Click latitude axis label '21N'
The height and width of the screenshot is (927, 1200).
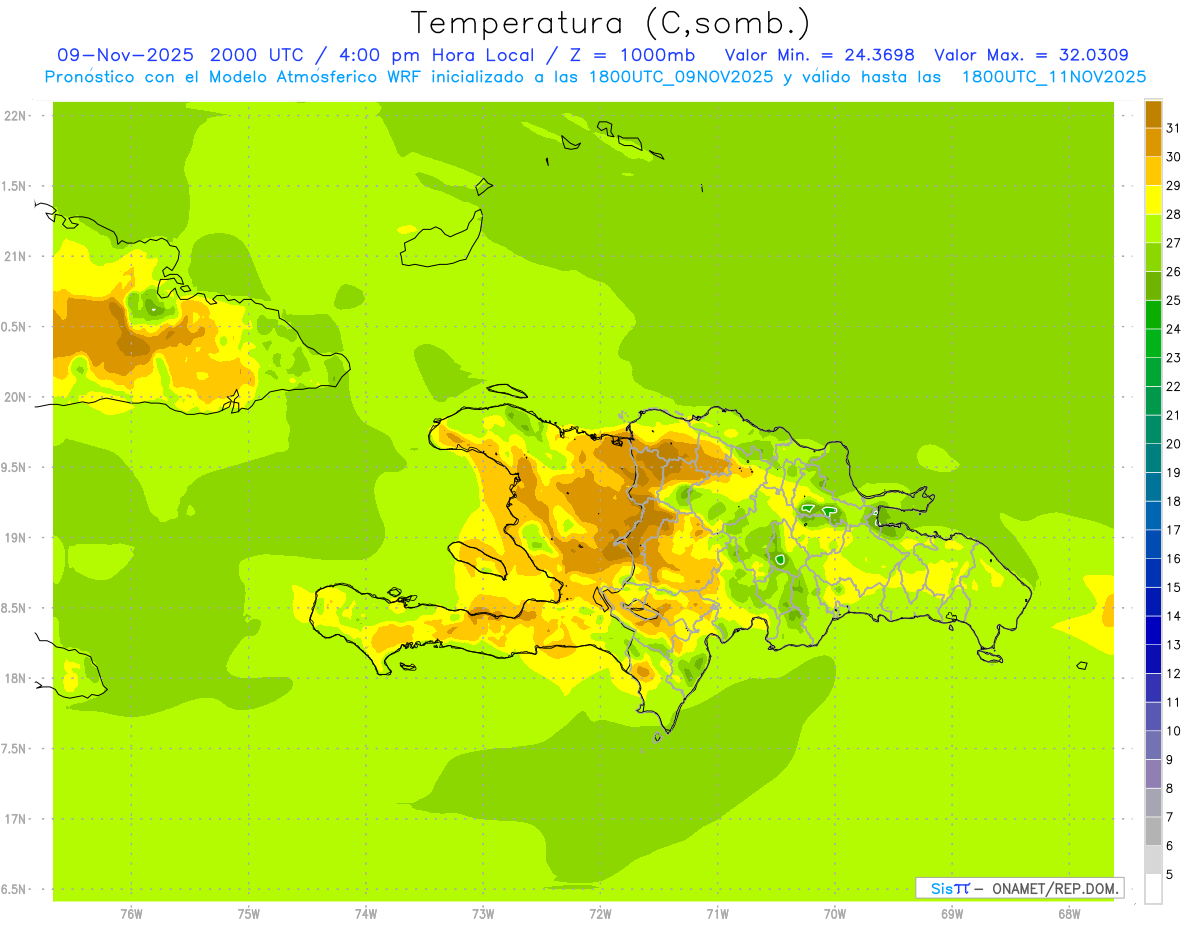[x=16, y=257]
